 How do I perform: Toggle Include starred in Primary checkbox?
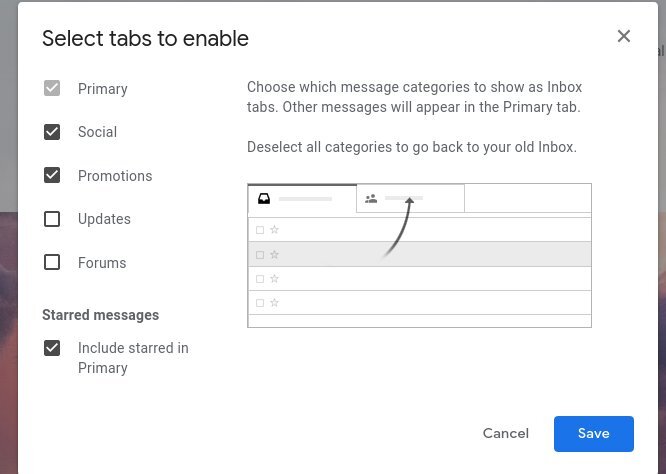coord(52,348)
